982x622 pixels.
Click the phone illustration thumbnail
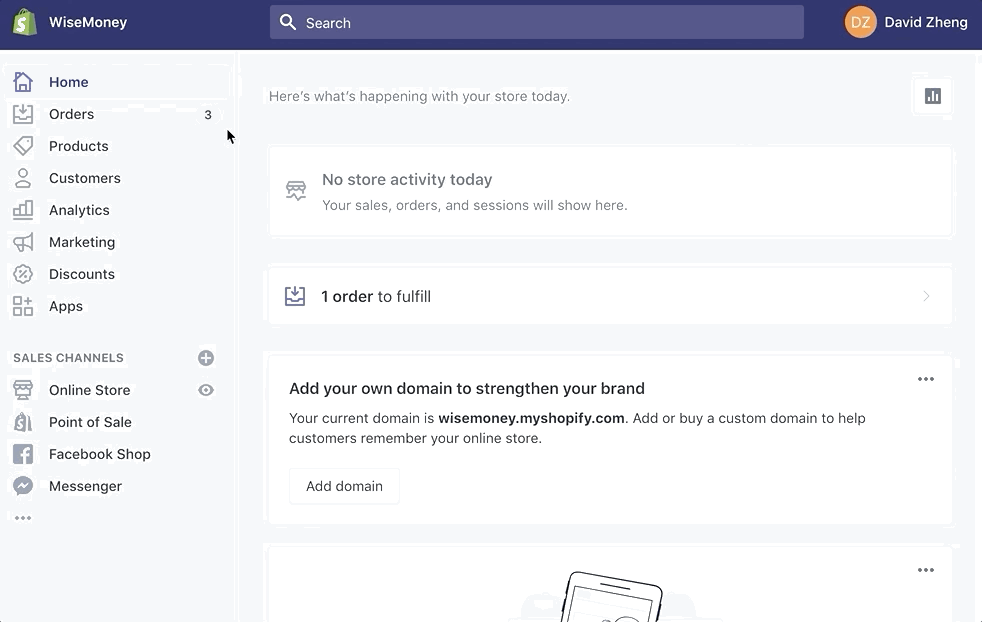[x=611, y=596]
